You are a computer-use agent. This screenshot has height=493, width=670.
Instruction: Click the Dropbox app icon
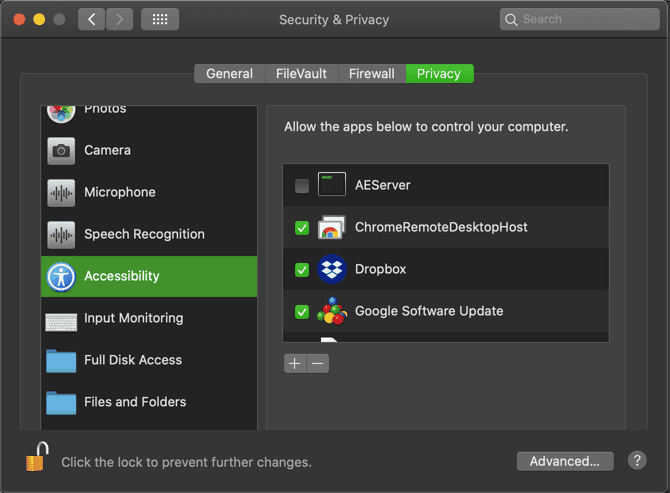point(332,270)
